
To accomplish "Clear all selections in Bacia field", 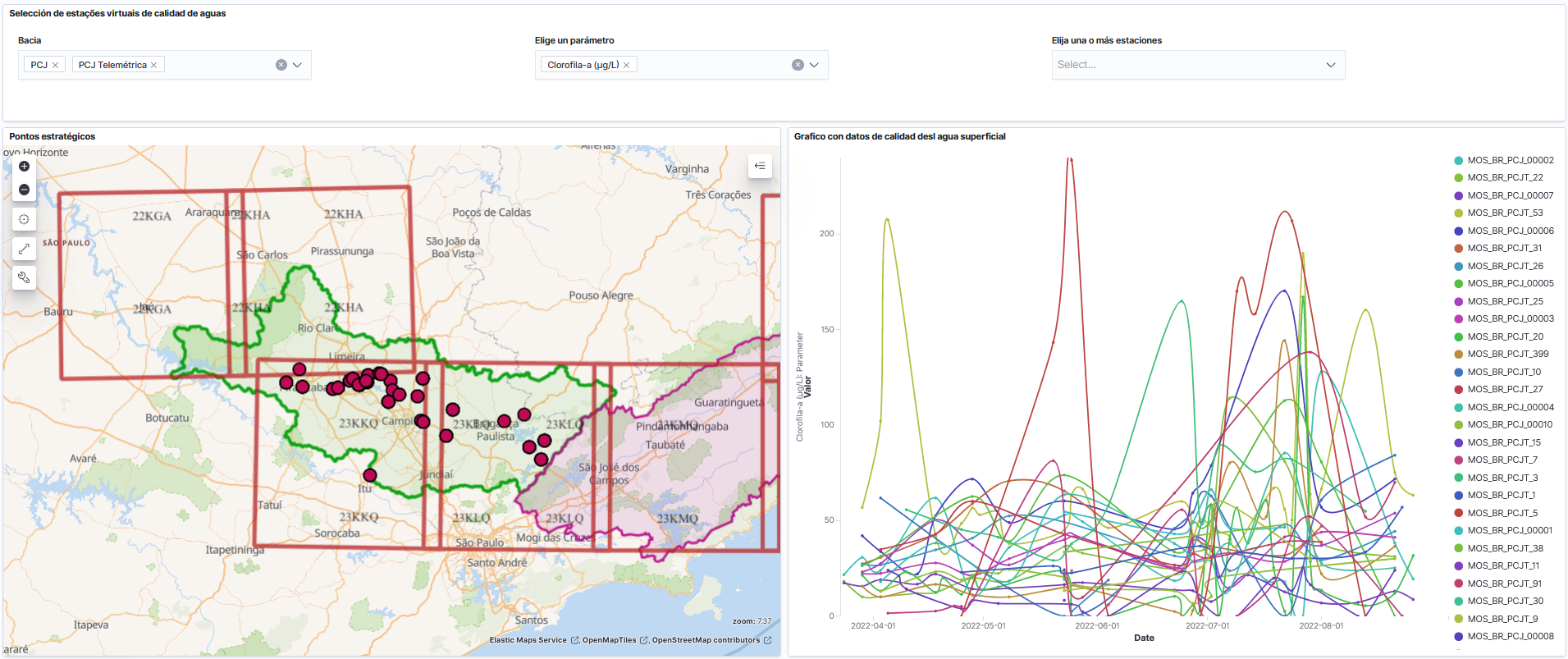I will [x=281, y=65].
